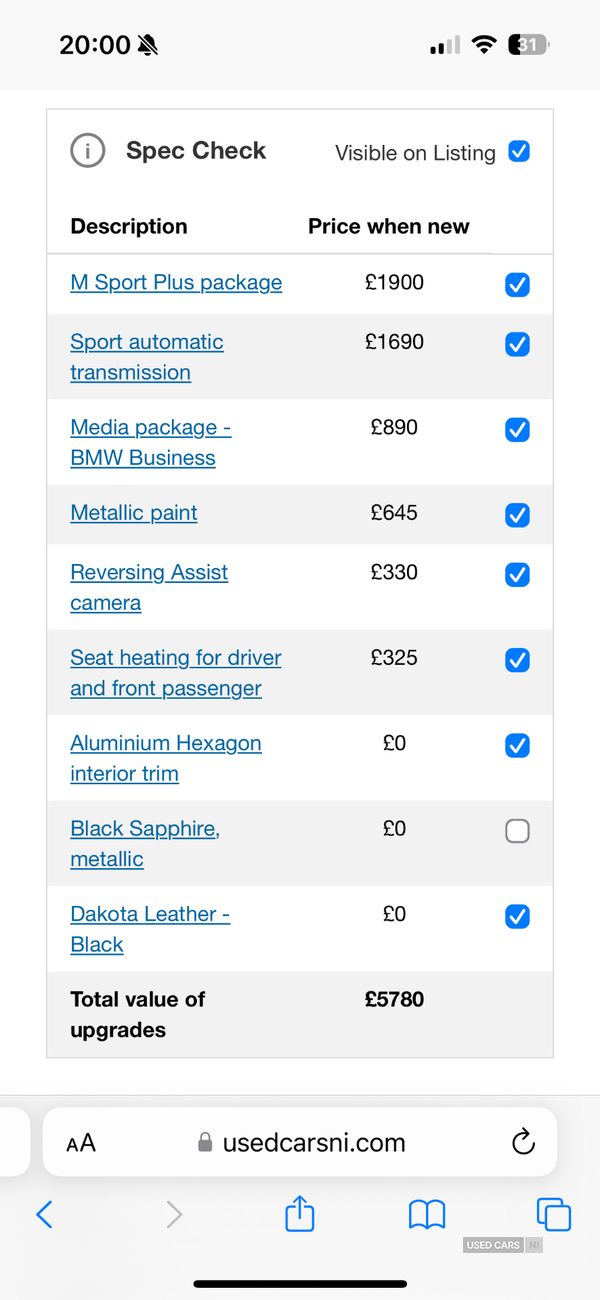Show Safari open tabs

click(x=553, y=1214)
